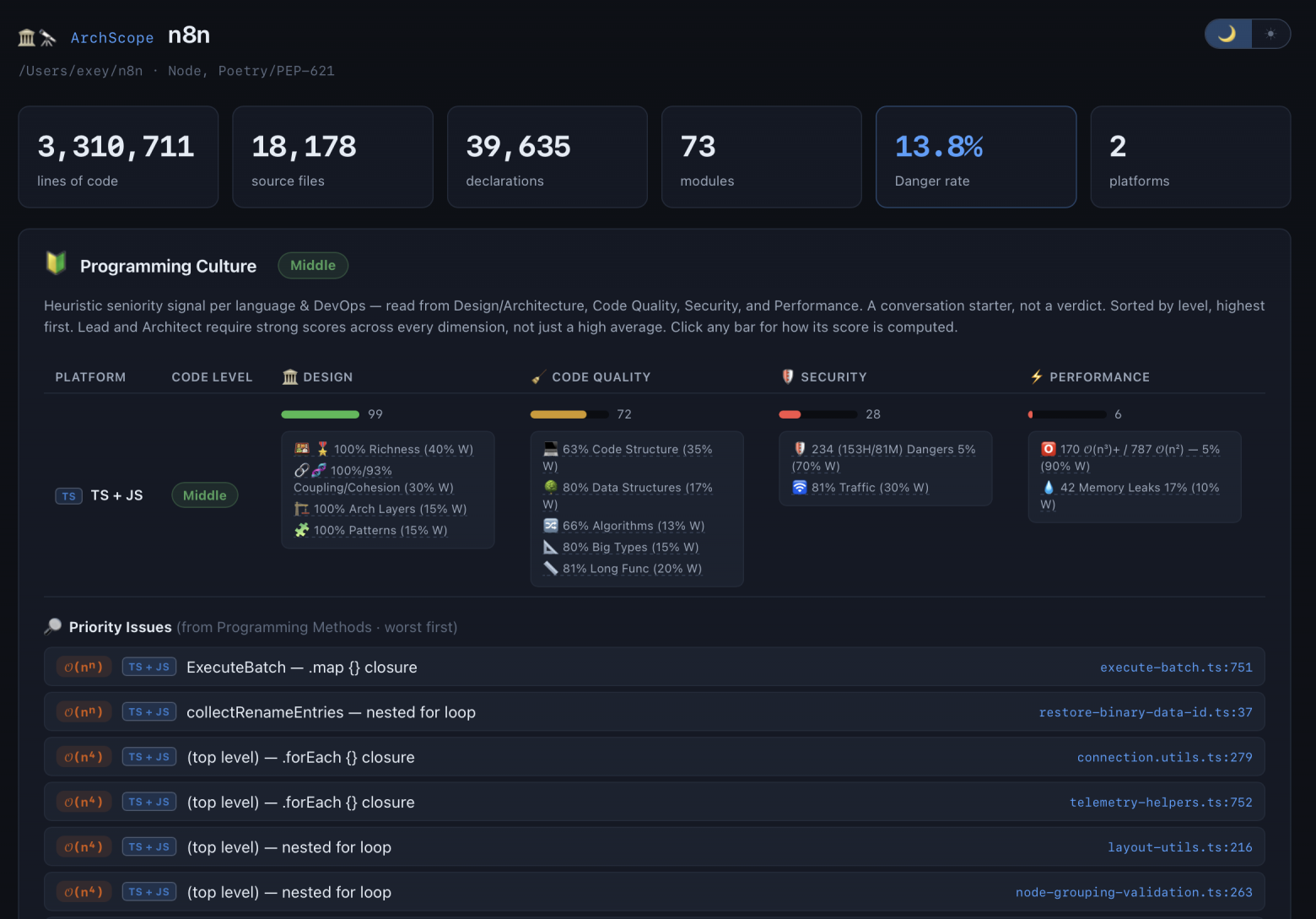Click the ArchScope logo icon
1316x919 pixels.
point(37,38)
